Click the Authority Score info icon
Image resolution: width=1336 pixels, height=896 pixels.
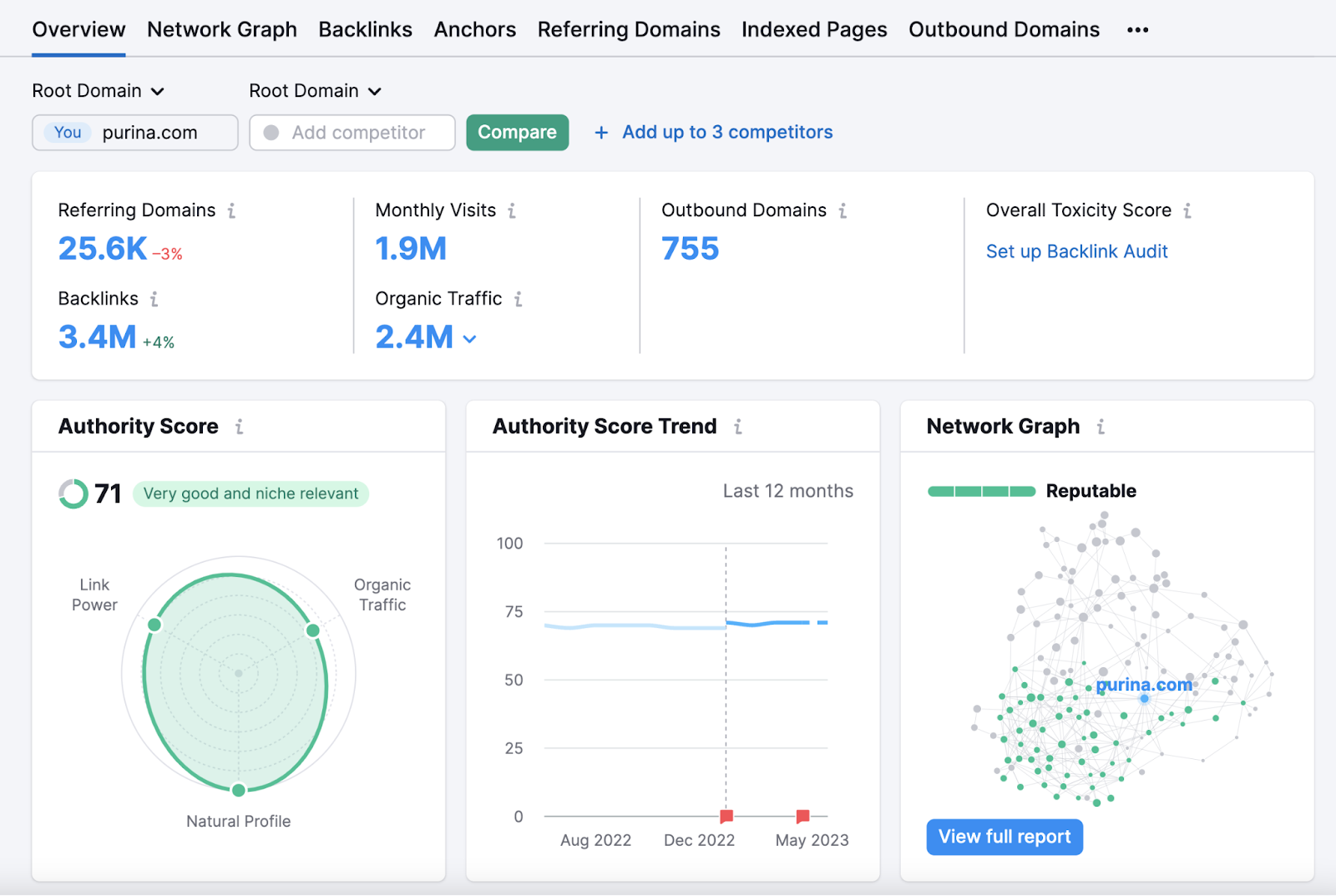(x=240, y=427)
